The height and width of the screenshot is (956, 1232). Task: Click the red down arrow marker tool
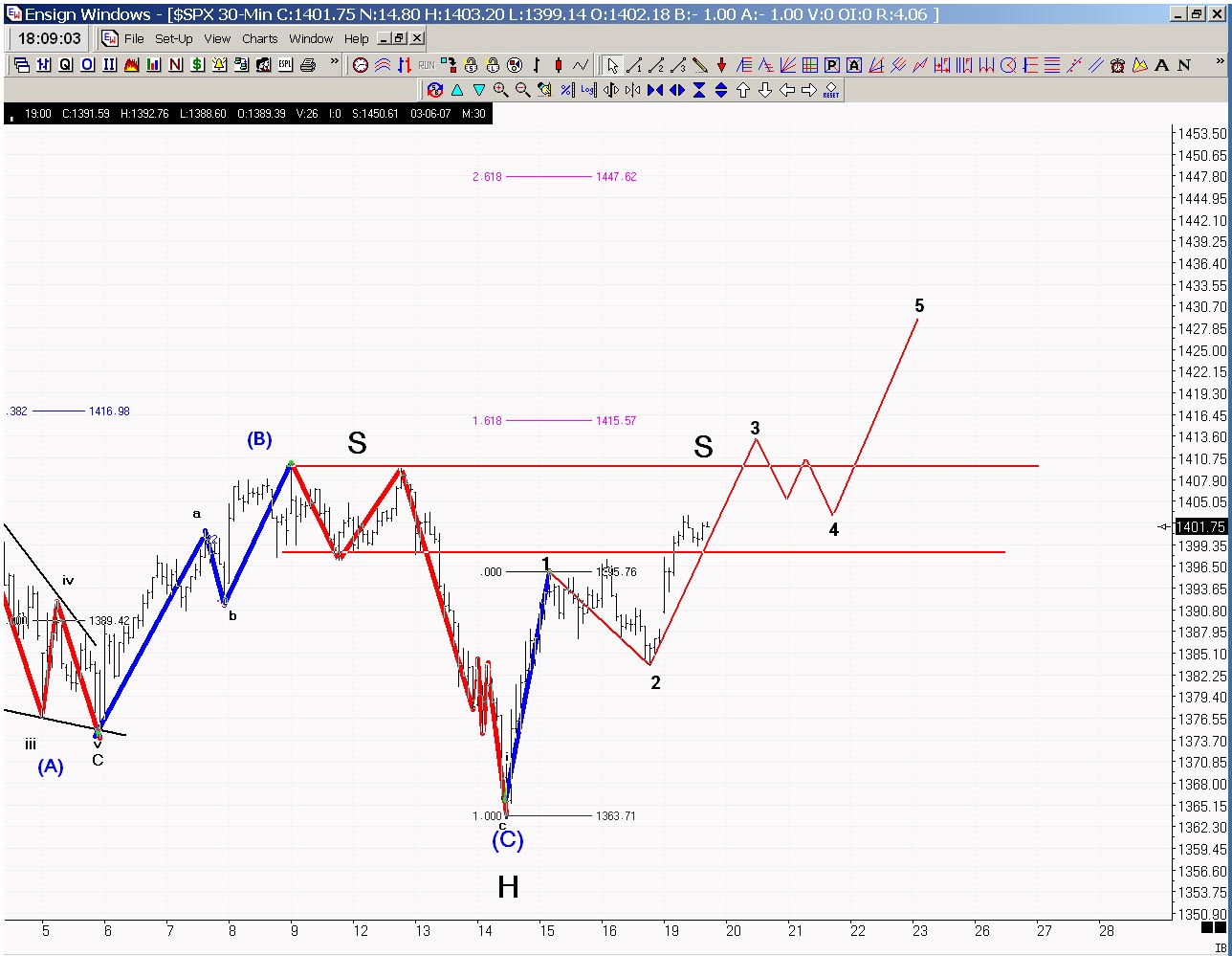722,65
